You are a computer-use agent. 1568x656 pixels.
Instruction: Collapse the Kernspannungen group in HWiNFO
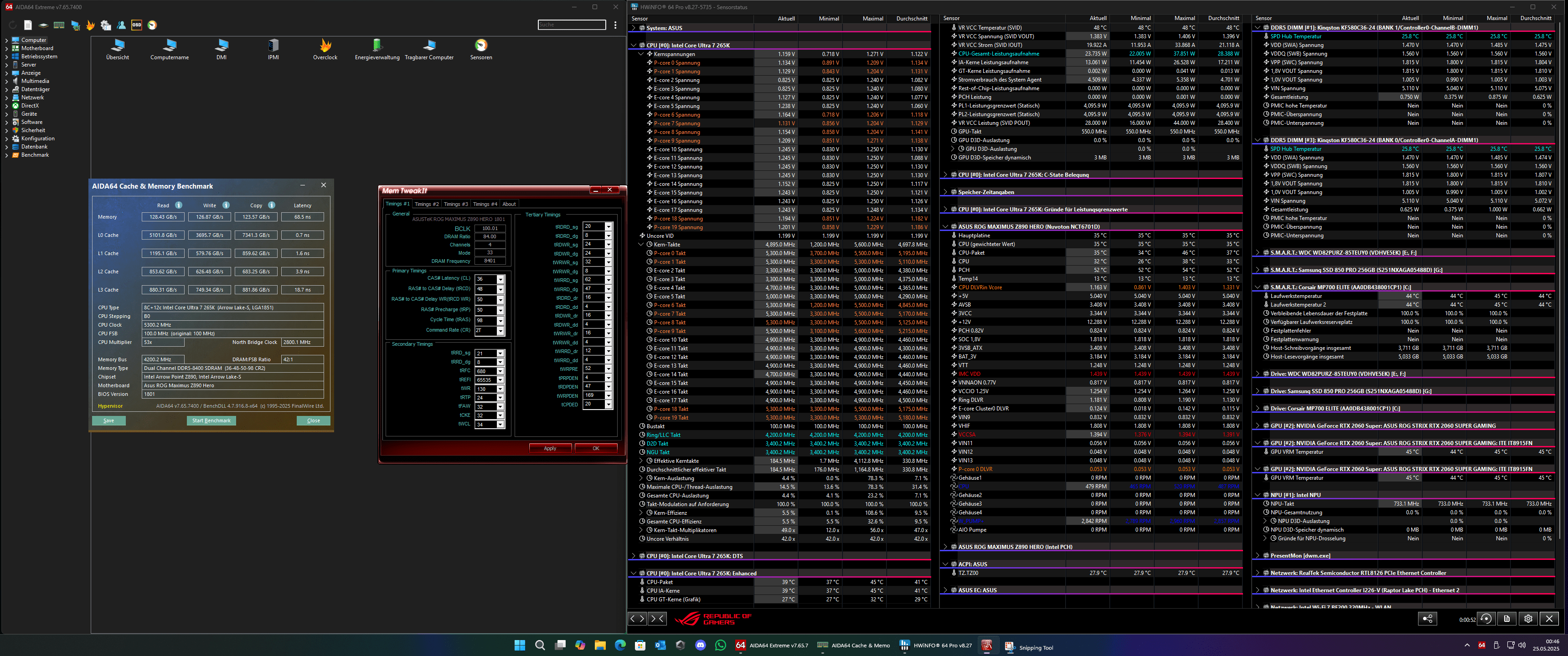tap(641, 54)
